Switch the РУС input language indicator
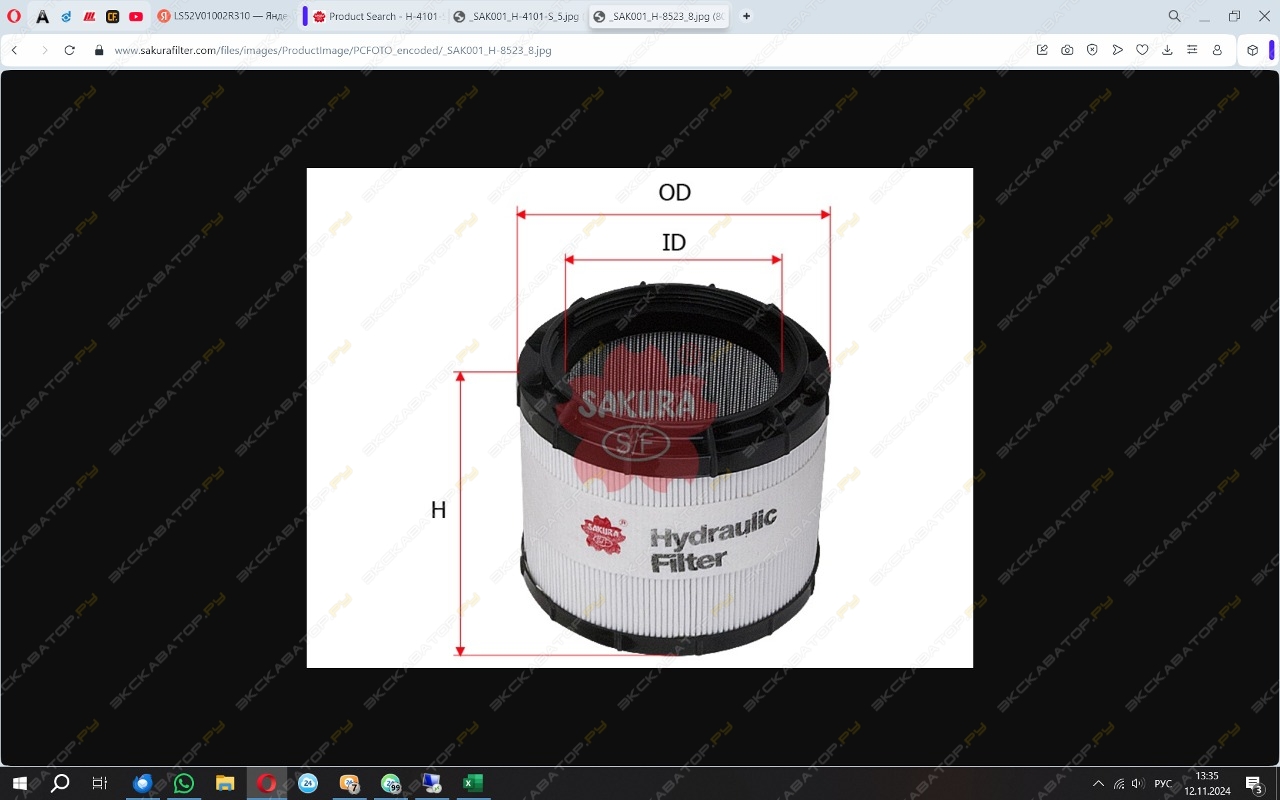1280x800 pixels. coord(1163,783)
